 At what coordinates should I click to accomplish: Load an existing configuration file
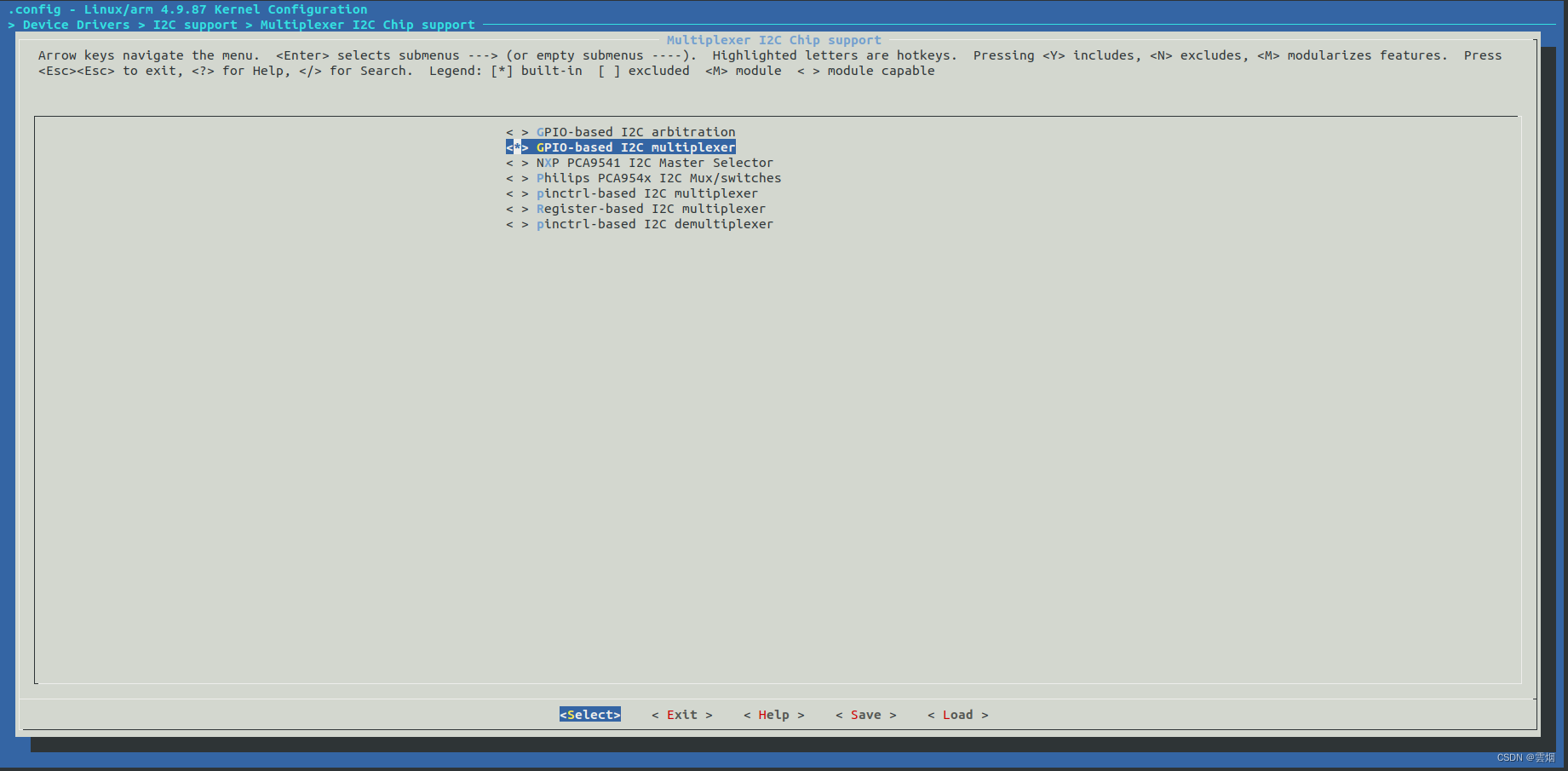[956, 714]
